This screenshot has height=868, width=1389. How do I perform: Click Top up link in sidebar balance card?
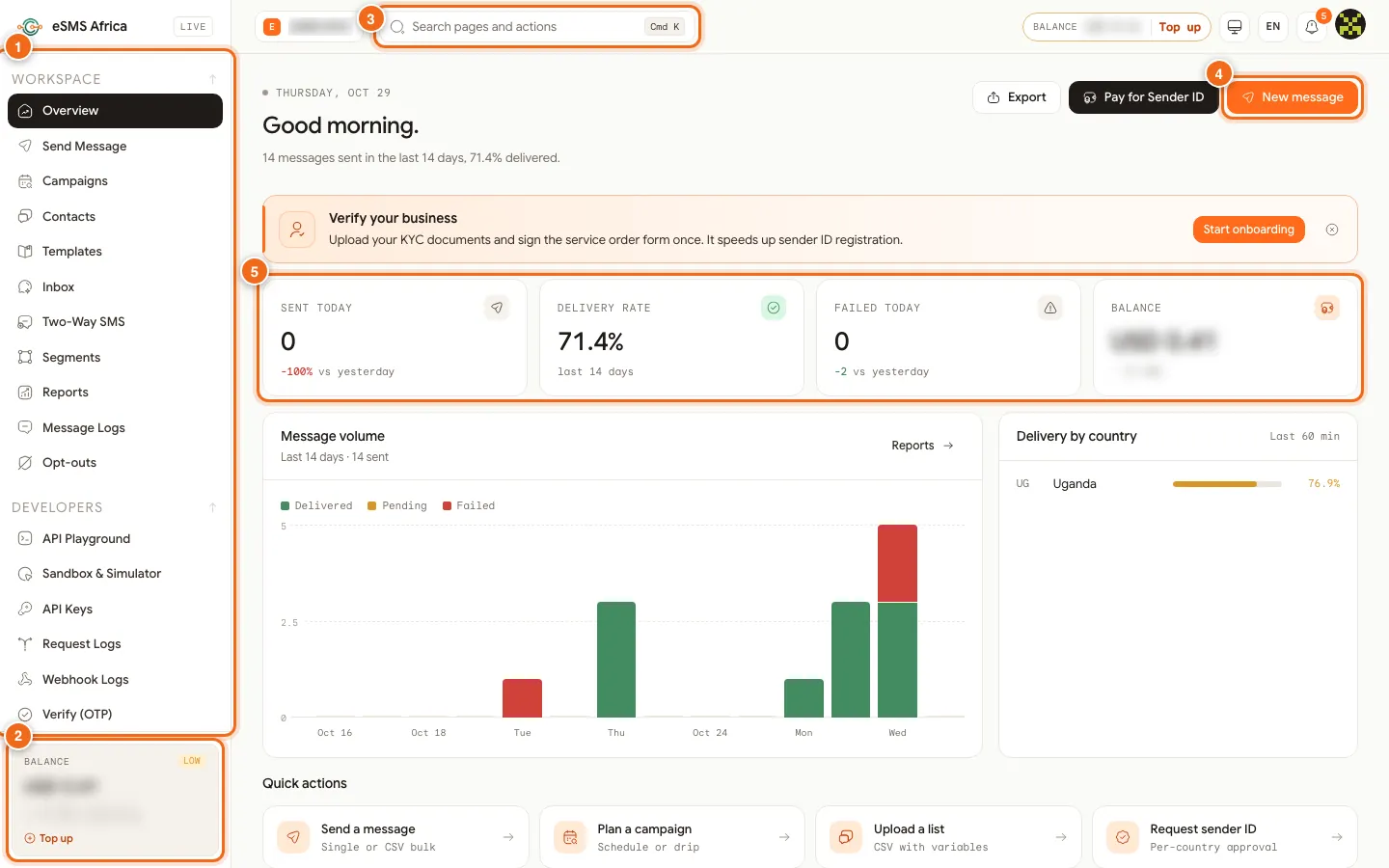click(x=49, y=838)
